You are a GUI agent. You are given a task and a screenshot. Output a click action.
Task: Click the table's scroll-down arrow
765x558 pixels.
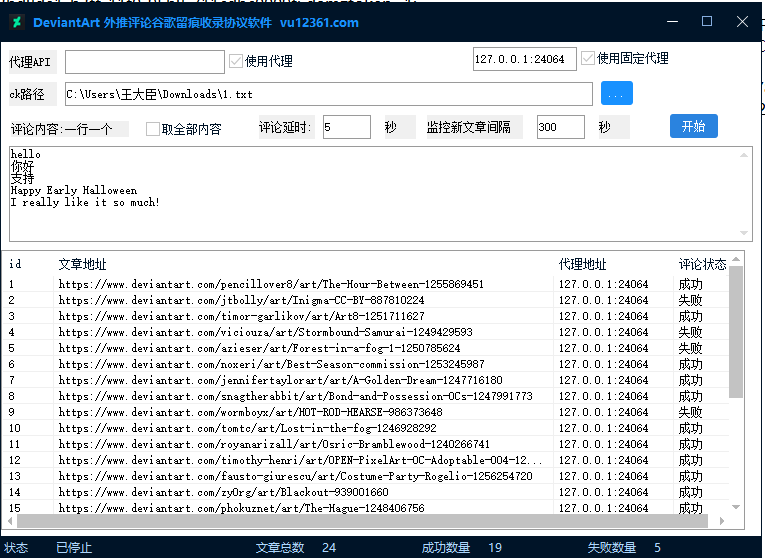click(x=736, y=507)
